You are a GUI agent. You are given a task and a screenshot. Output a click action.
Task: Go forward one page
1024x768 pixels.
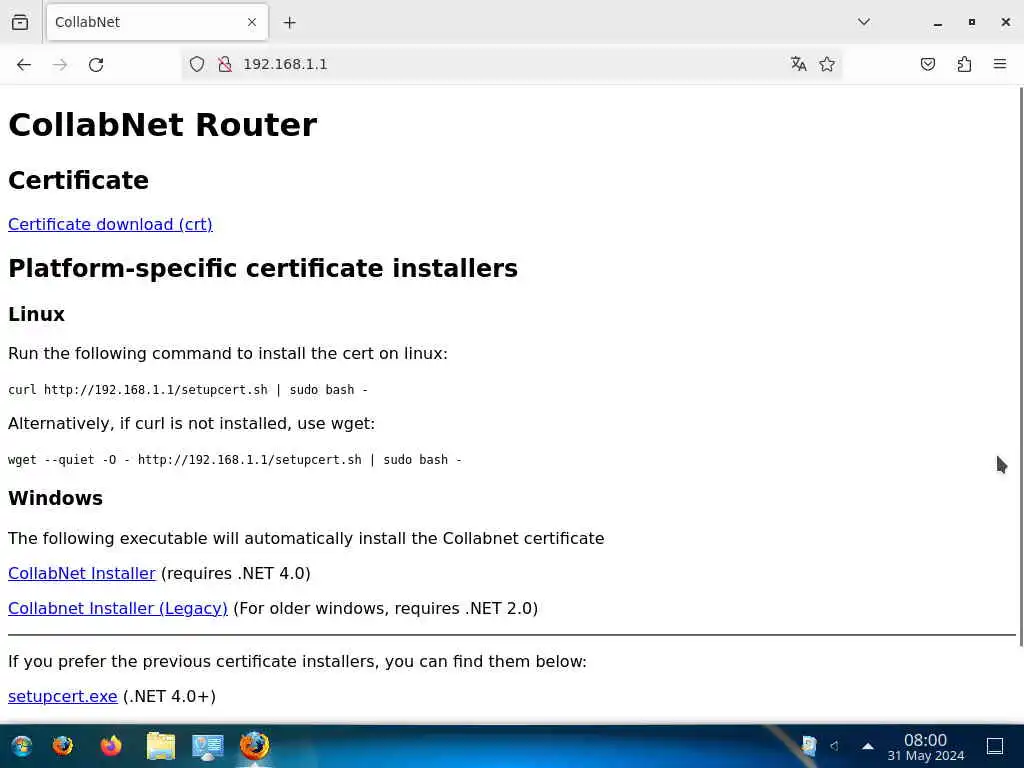click(x=60, y=64)
